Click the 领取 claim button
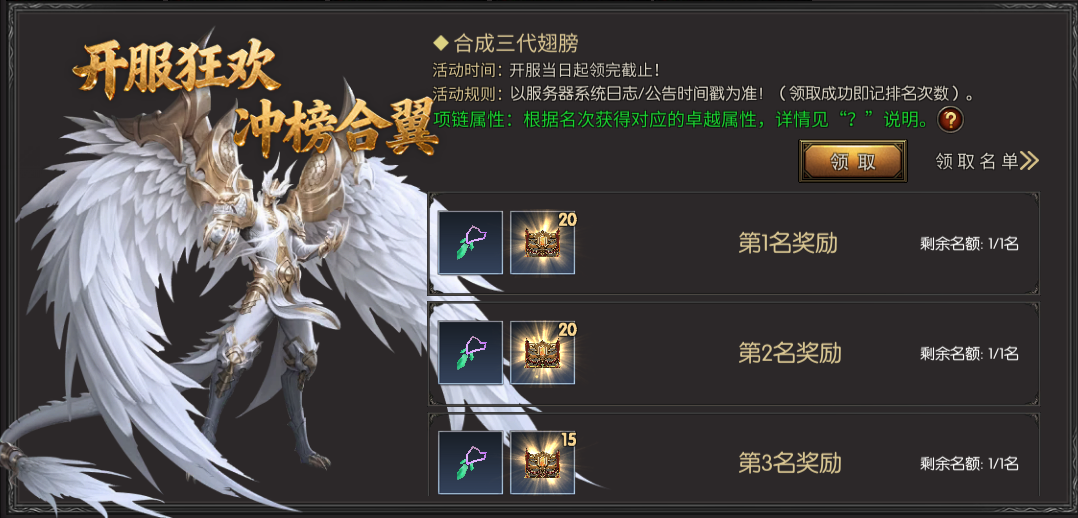 pyautogui.click(x=852, y=161)
